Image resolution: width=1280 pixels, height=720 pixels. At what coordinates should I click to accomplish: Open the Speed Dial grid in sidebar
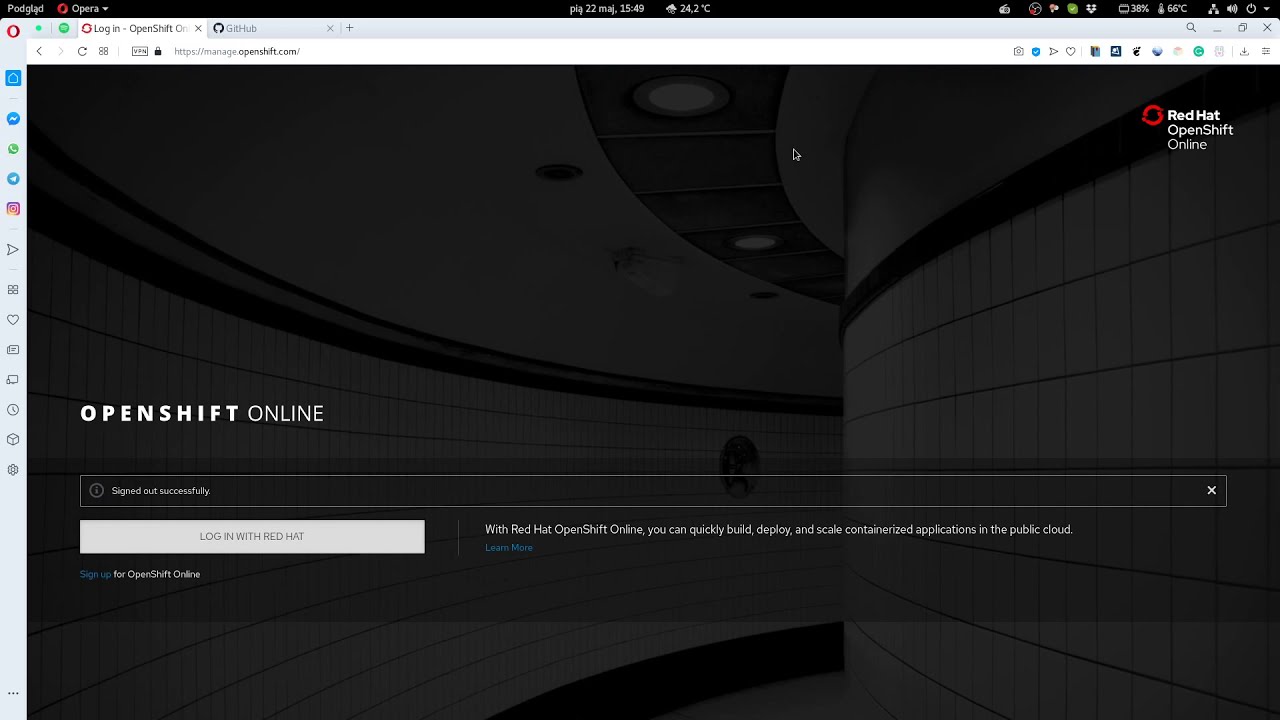click(13, 290)
